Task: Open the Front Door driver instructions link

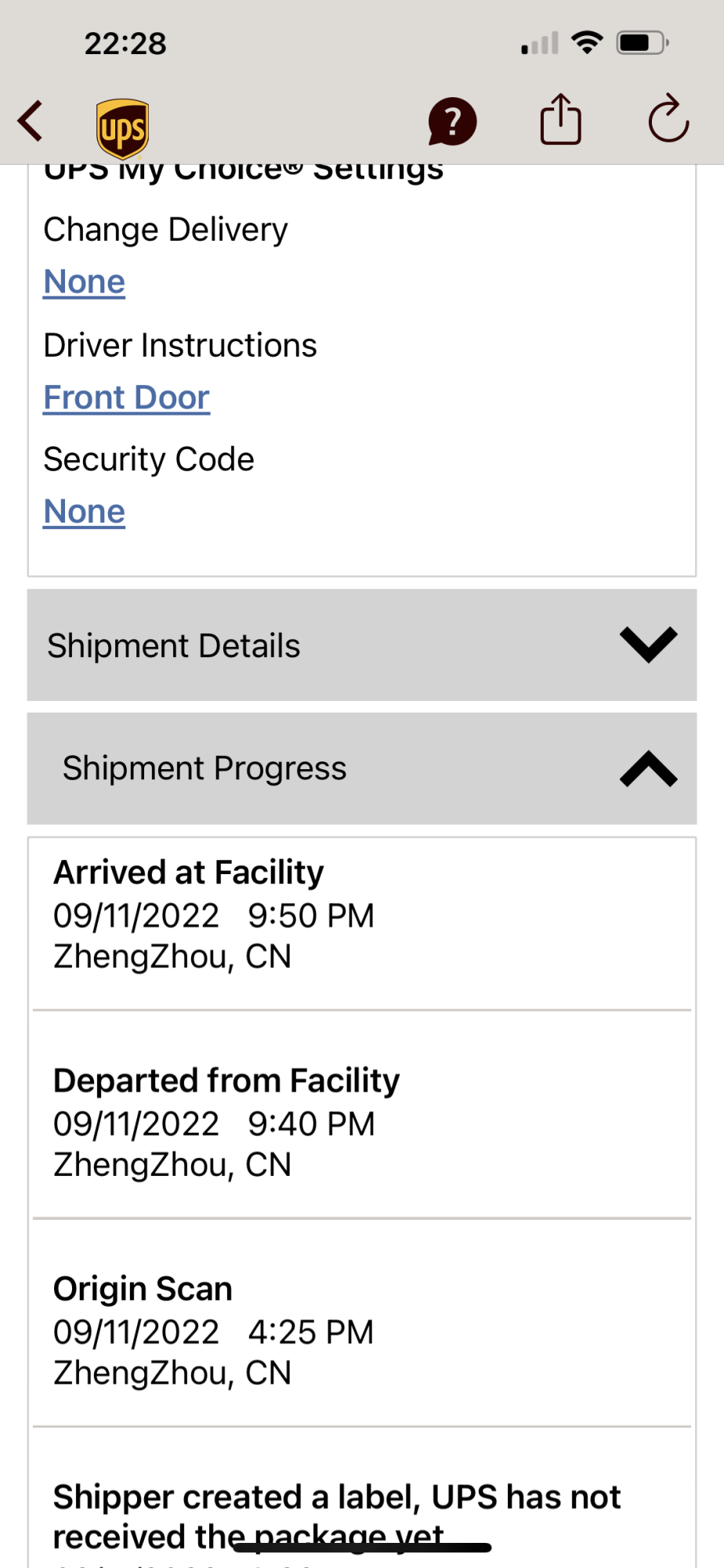Action: point(127,397)
